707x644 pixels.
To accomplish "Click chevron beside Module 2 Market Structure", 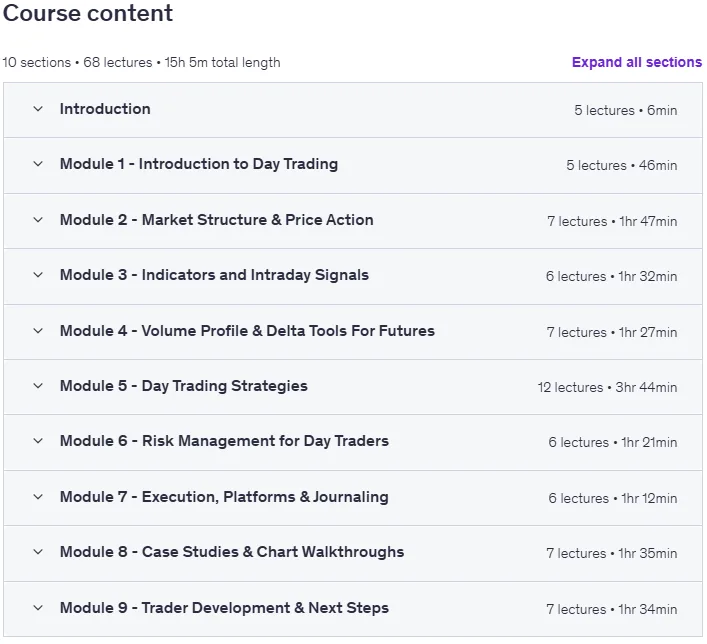I will tap(38, 220).
